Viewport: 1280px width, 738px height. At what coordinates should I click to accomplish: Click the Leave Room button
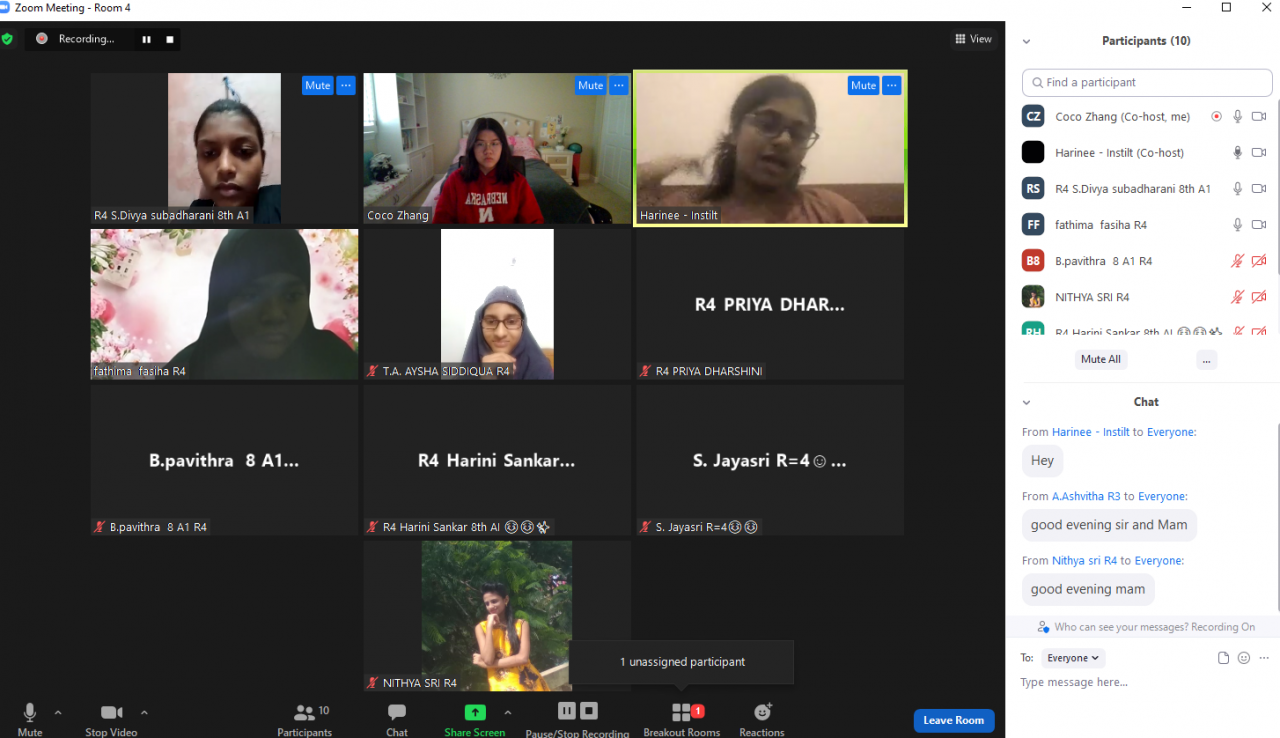pos(954,720)
